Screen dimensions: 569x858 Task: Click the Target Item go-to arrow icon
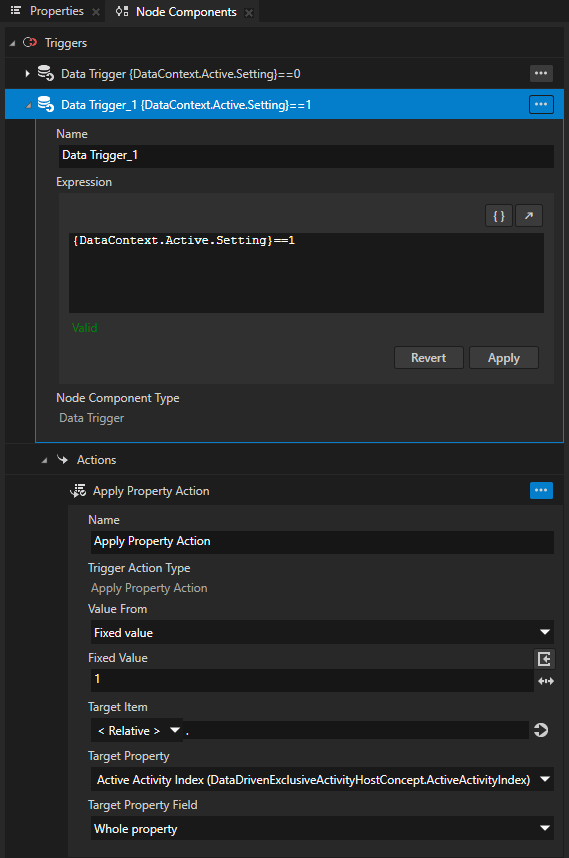(x=541, y=730)
